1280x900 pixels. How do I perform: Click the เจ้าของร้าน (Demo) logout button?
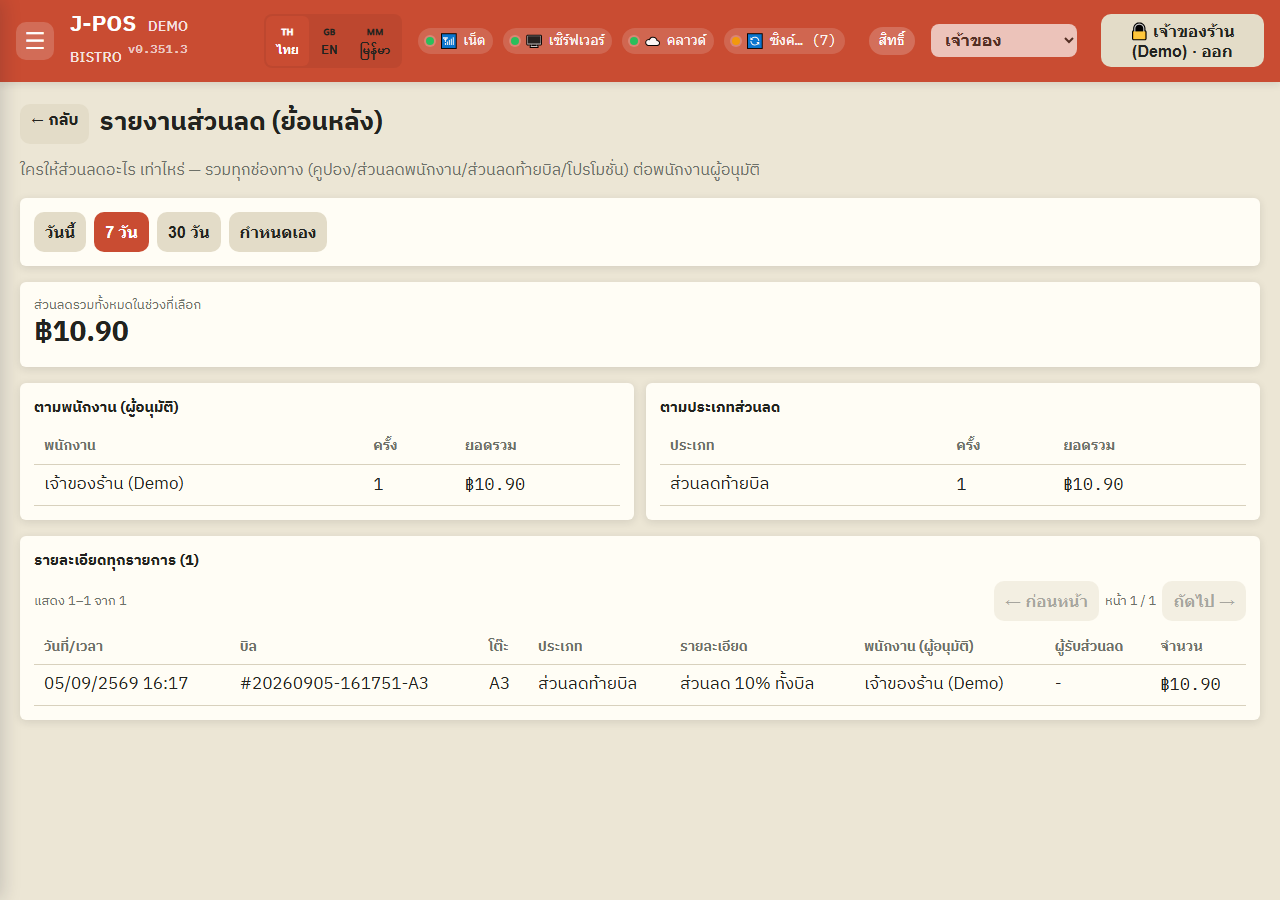point(1182,41)
